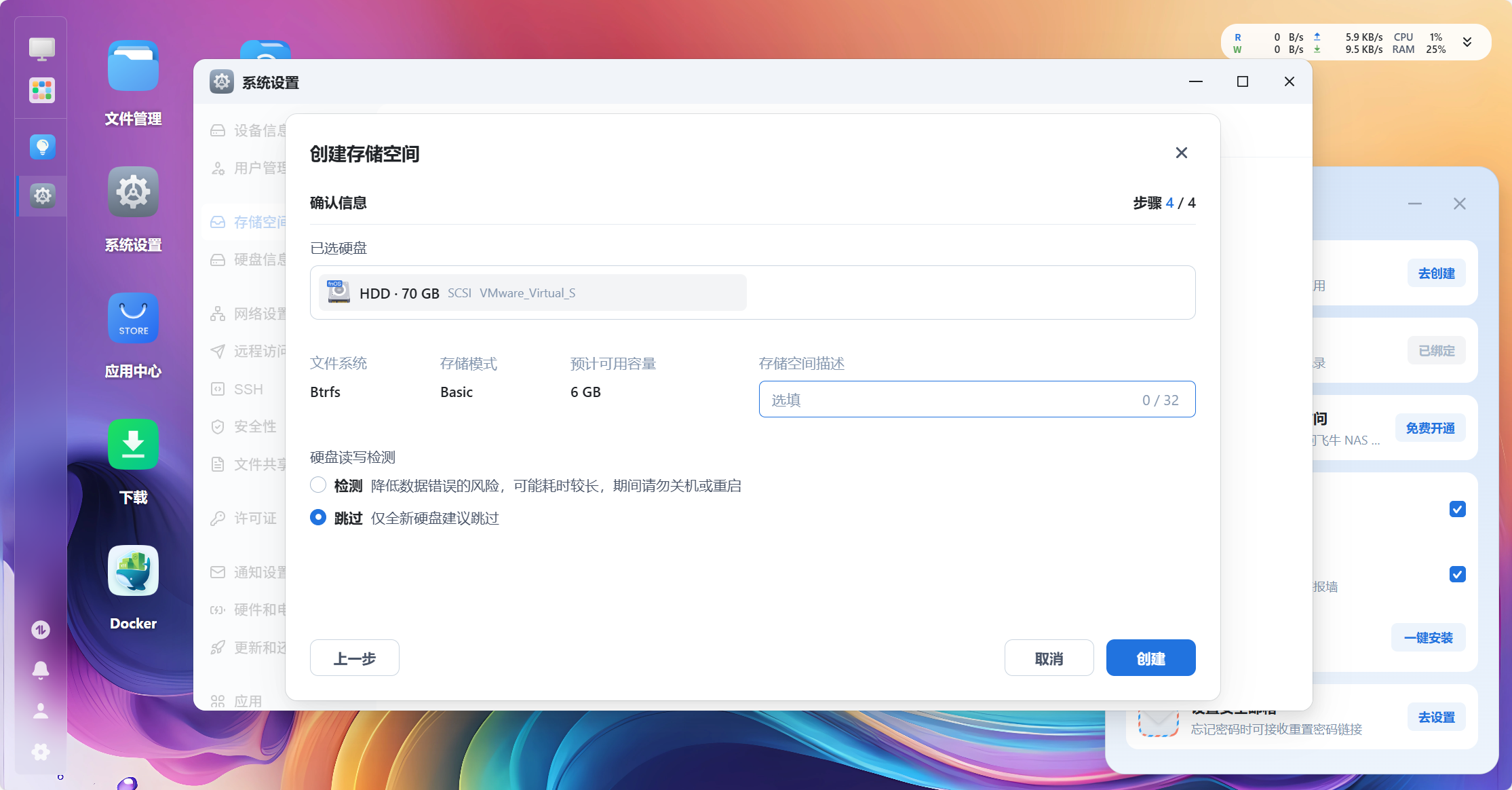Launch the Docker desktop icon
Image resolution: width=1512 pixels, height=790 pixels.
133,571
